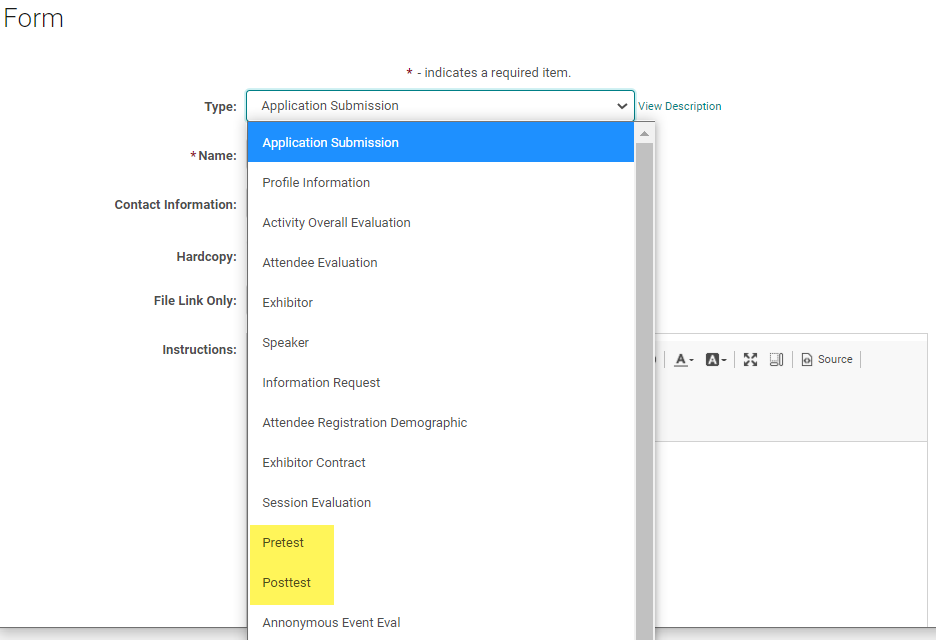Select Attendee Evaluation form type

(x=320, y=263)
